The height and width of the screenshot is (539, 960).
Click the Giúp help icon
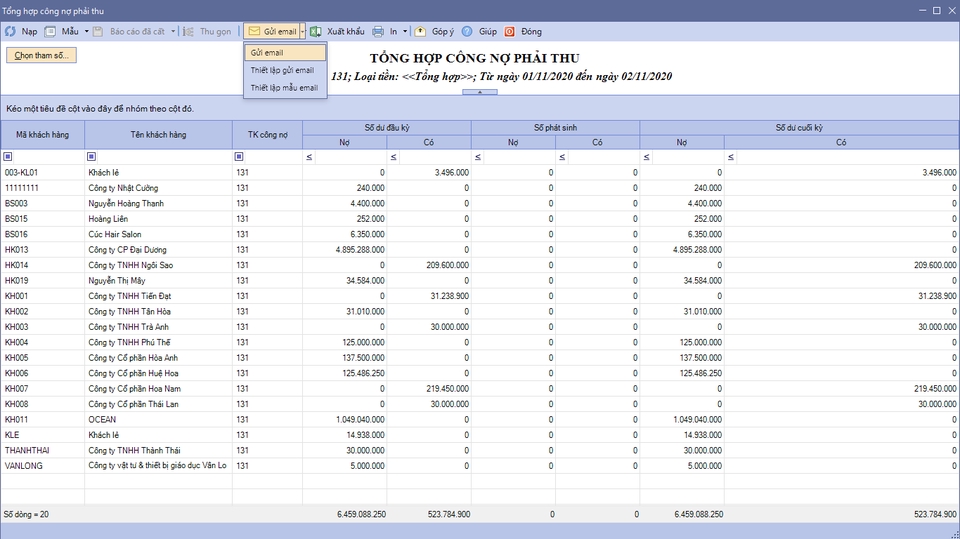(x=467, y=31)
